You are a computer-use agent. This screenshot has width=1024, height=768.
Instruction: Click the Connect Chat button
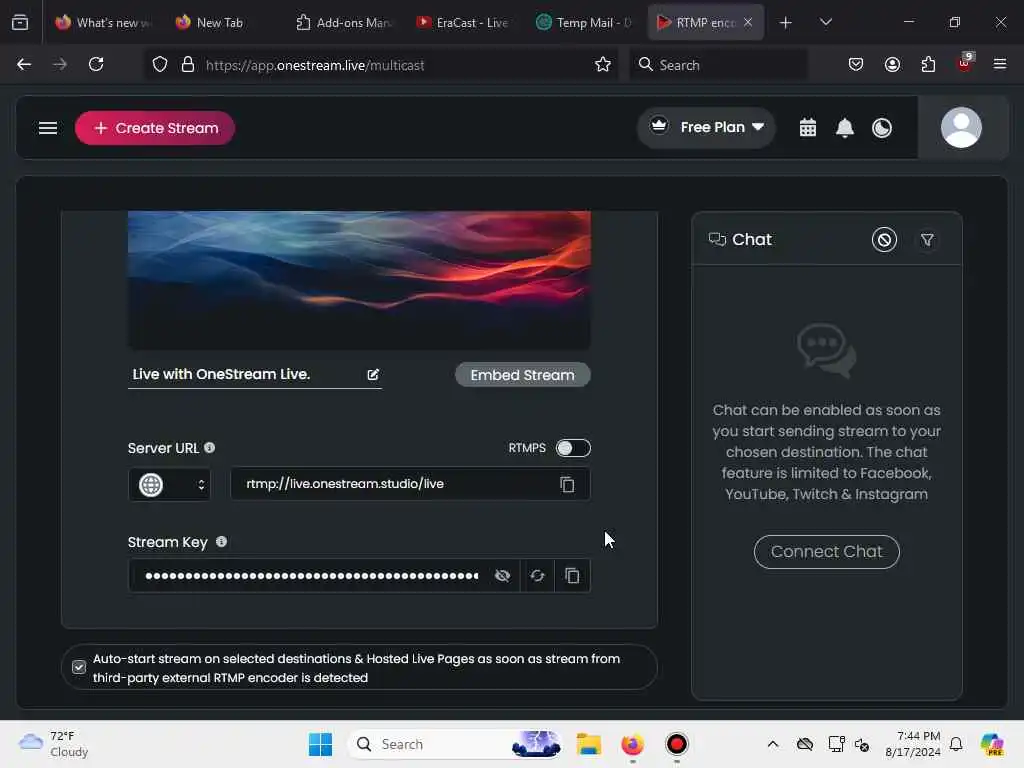[x=826, y=552]
